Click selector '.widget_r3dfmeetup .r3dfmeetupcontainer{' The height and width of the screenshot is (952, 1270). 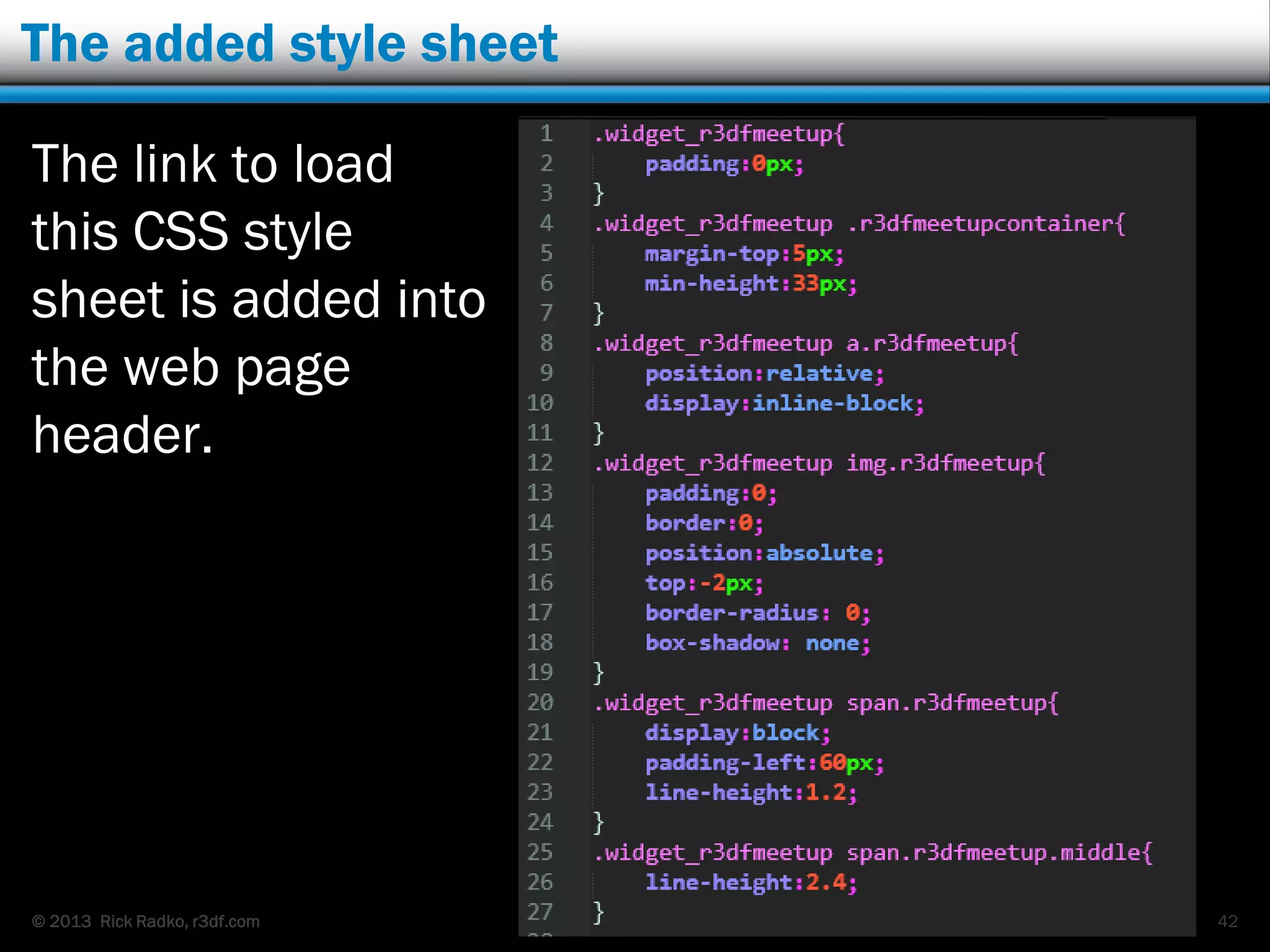[x=859, y=224]
